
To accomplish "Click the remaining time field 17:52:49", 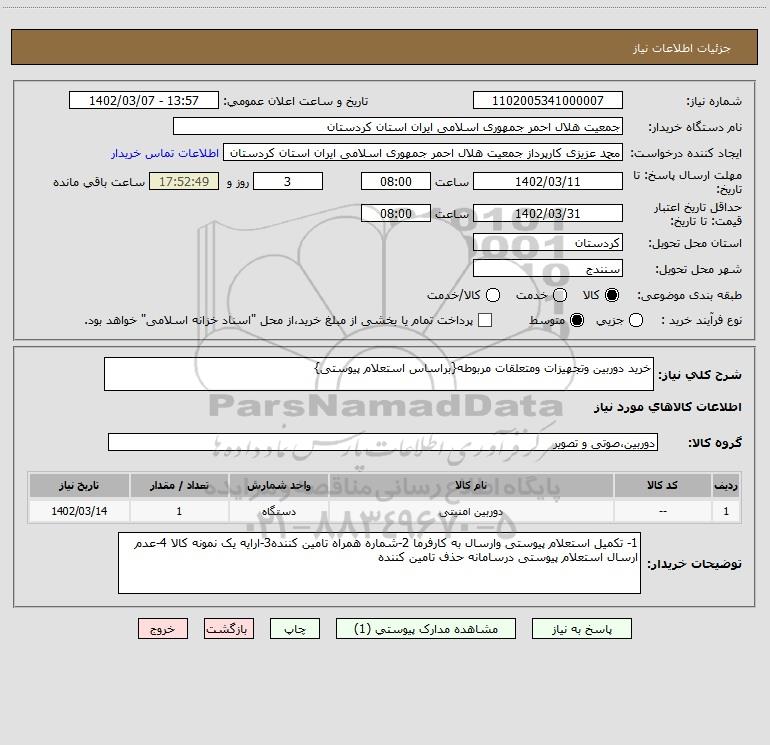I will [184, 182].
